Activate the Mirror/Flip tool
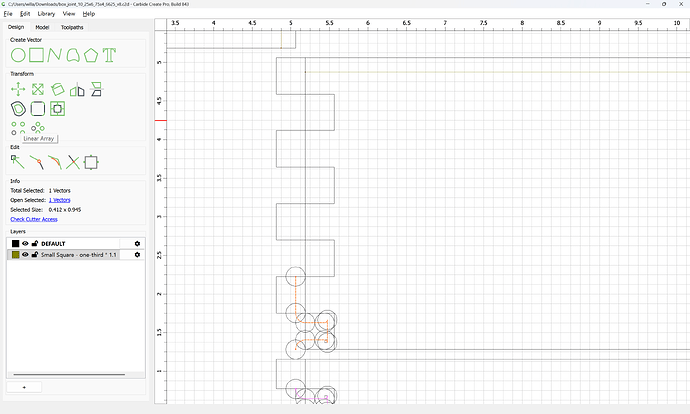690x414 pixels. [x=77, y=89]
